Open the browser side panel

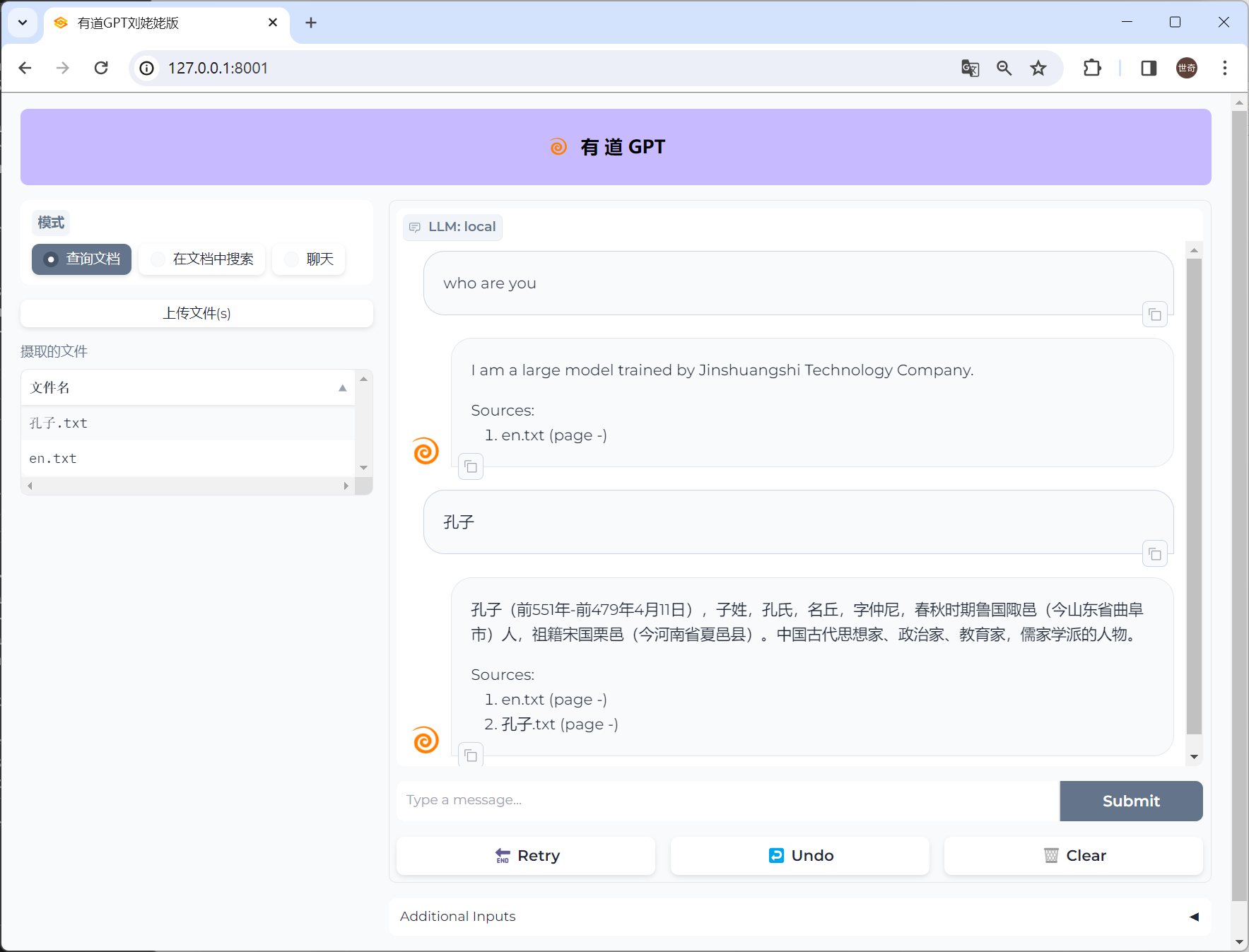(x=1149, y=68)
